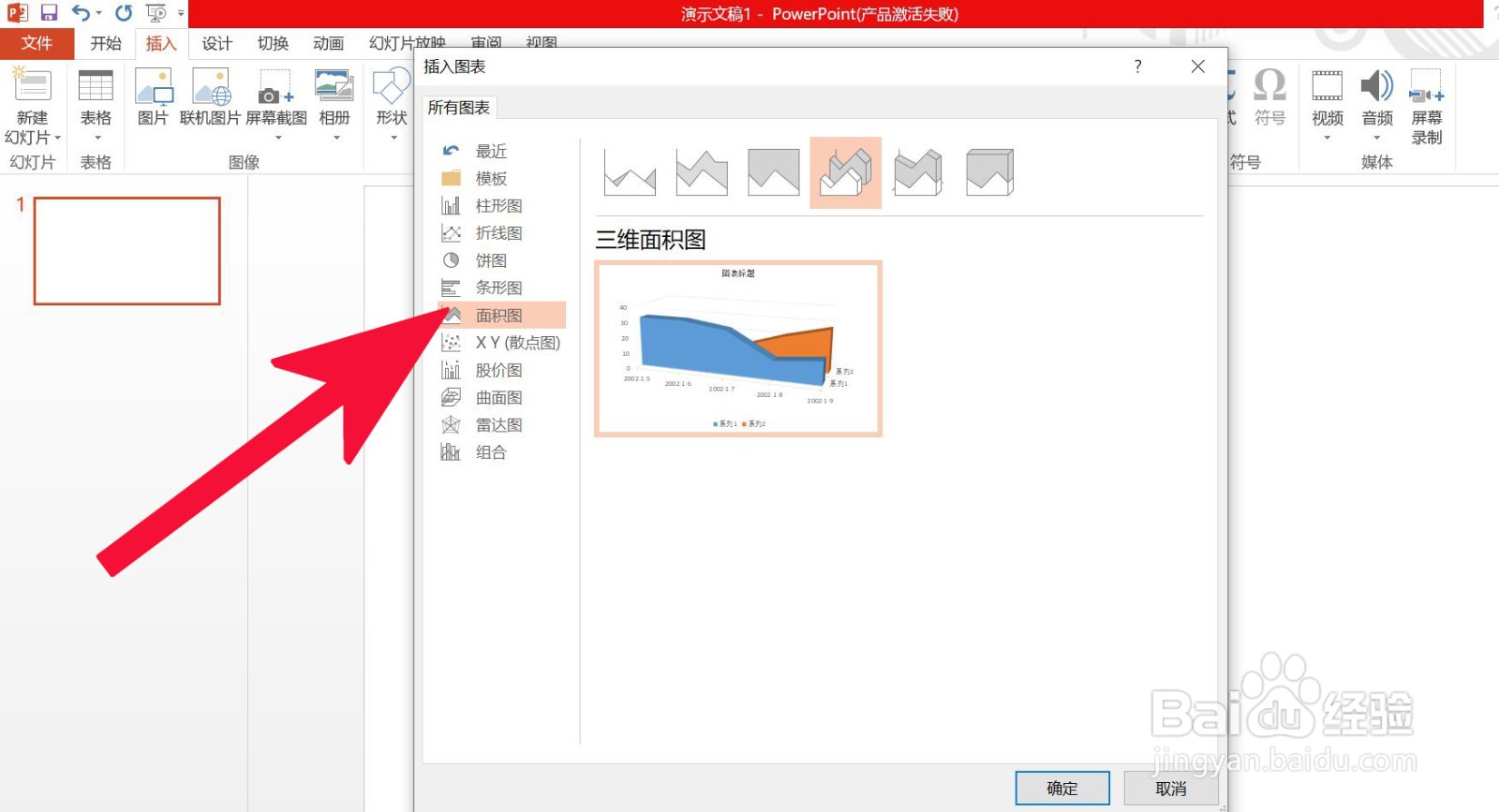Click the OK (确定) button
Image resolution: width=1499 pixels, height=812 pixels.
click(x=1062, y=789)
